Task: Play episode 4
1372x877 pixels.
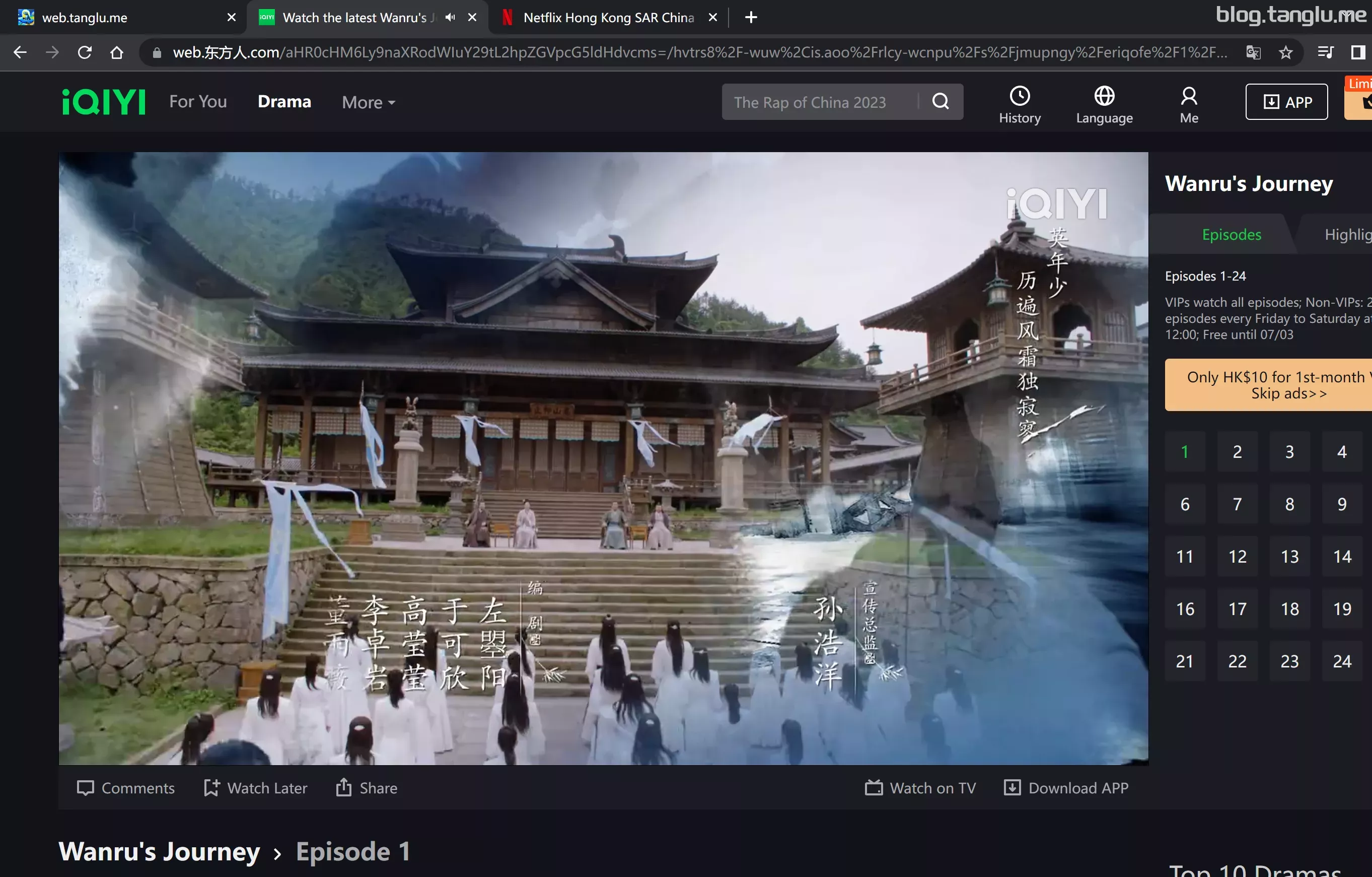Action: click(x=1342, y=452)
